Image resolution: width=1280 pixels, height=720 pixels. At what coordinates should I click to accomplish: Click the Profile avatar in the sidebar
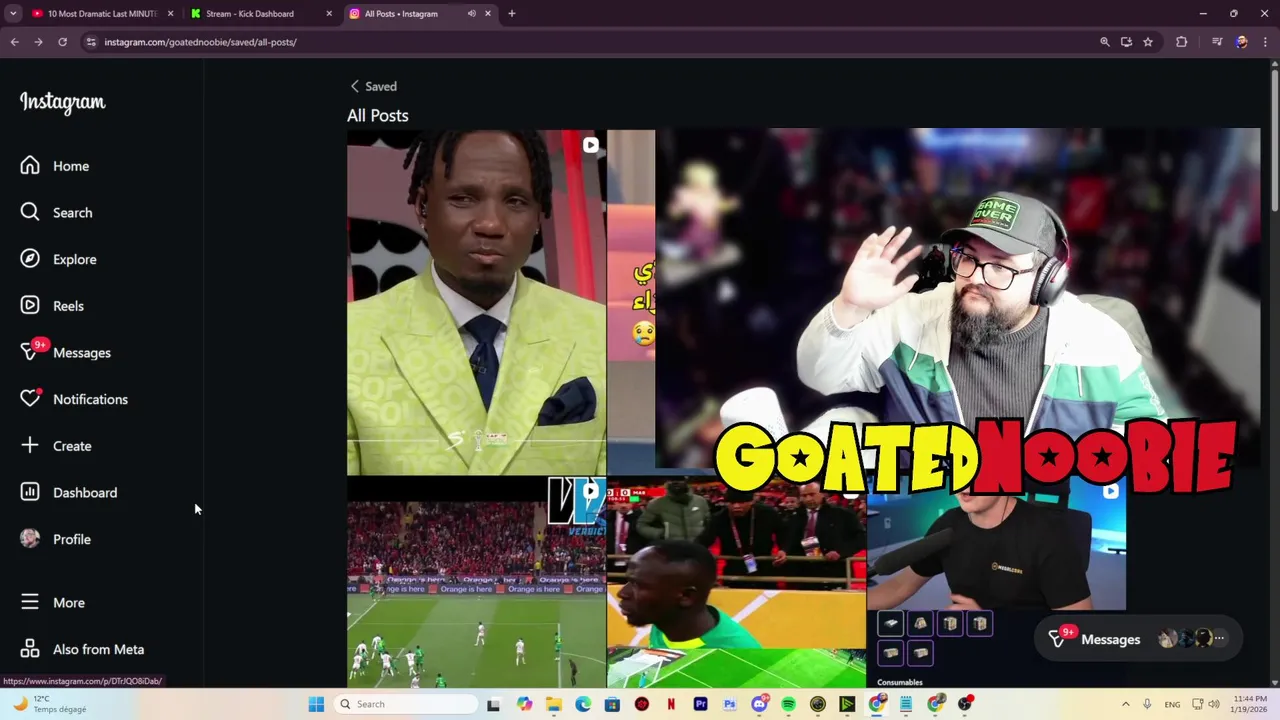pos(30,539)
